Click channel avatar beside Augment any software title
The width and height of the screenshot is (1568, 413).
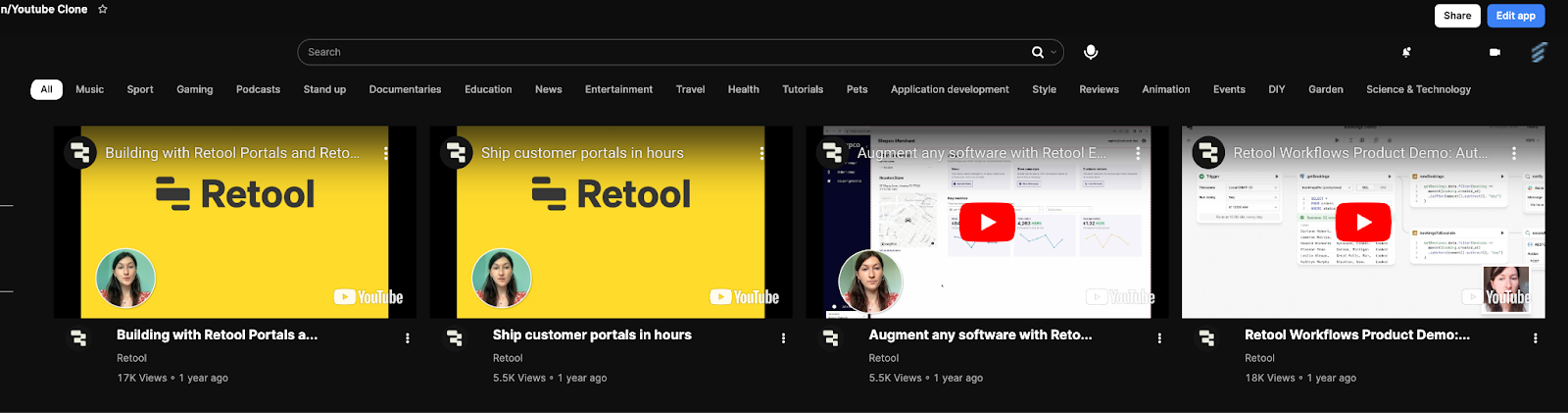click(x=831, y=338)
